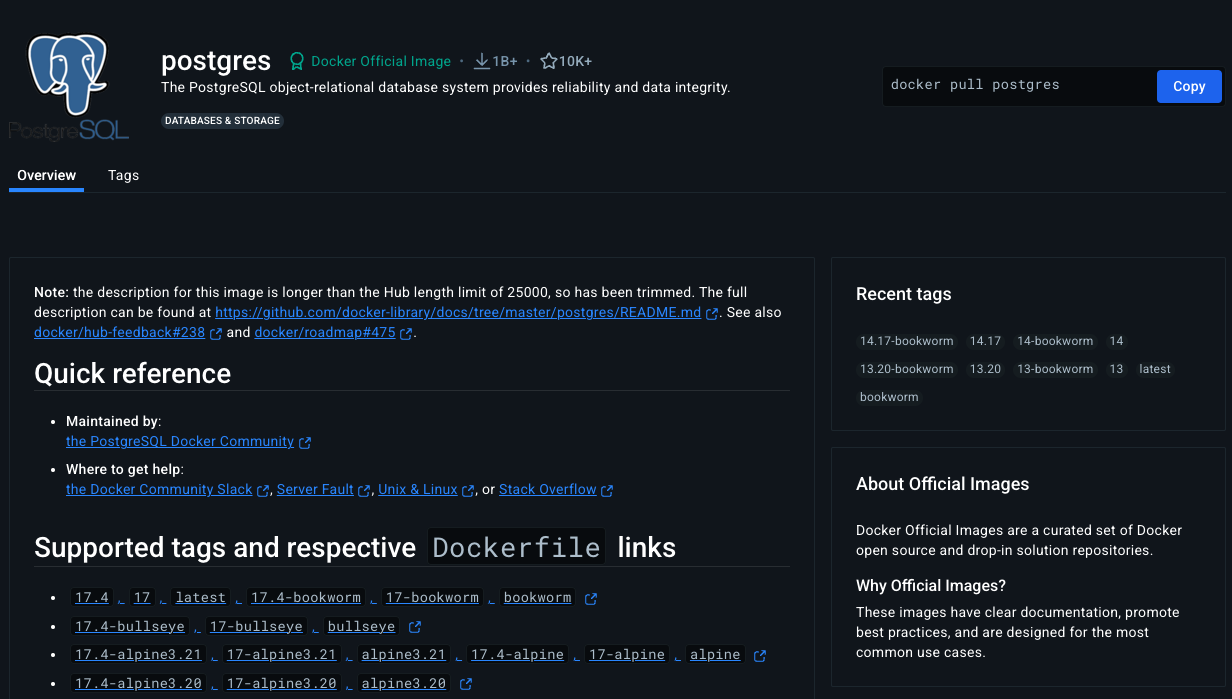Open the alpine3.21 tag link

(x=404, y=655)
